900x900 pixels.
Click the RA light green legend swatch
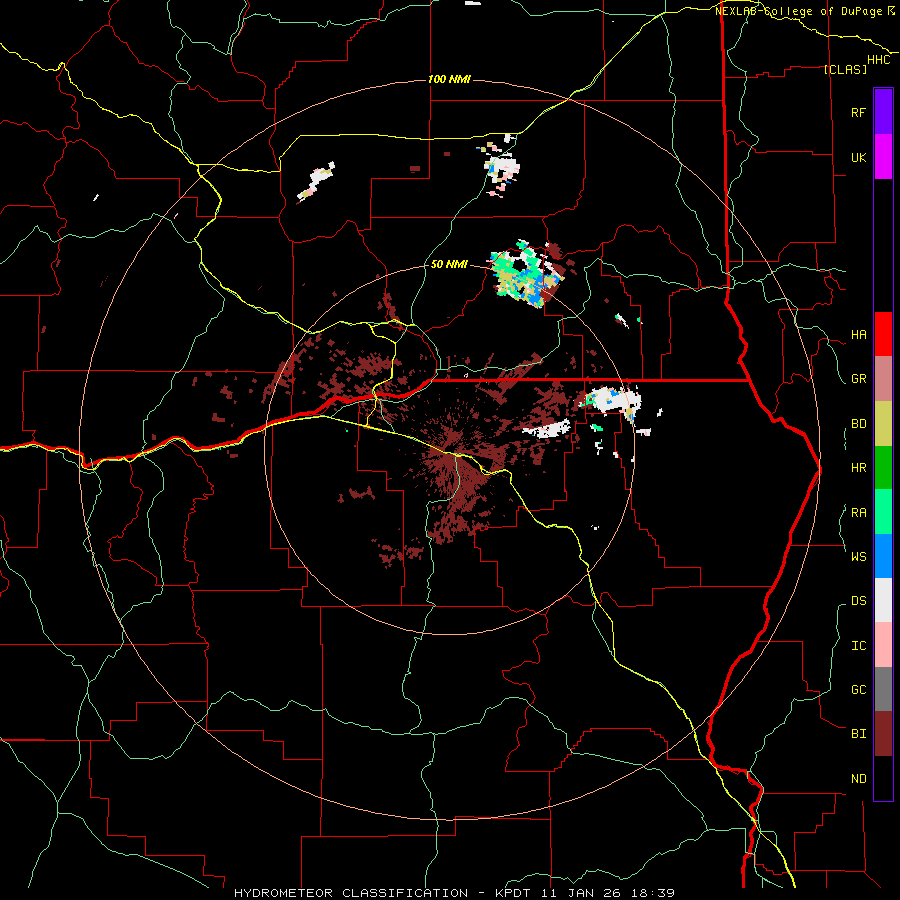pos(883,512)
